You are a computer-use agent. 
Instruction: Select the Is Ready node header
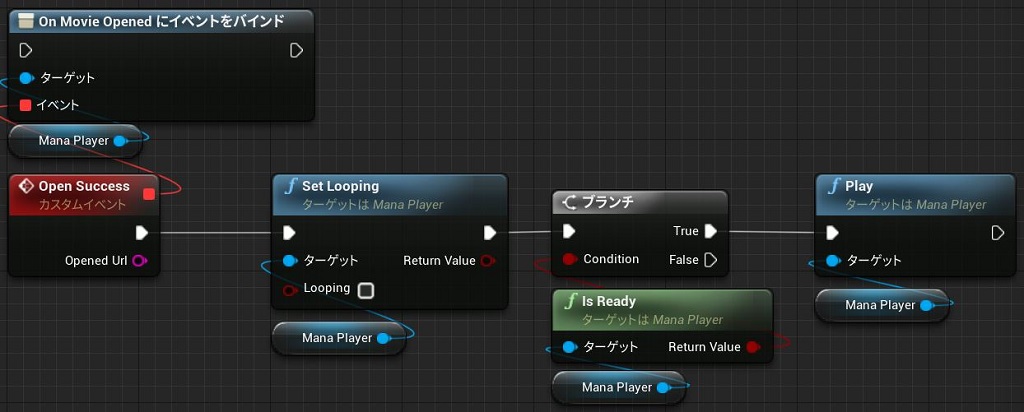tap(662, 309)
